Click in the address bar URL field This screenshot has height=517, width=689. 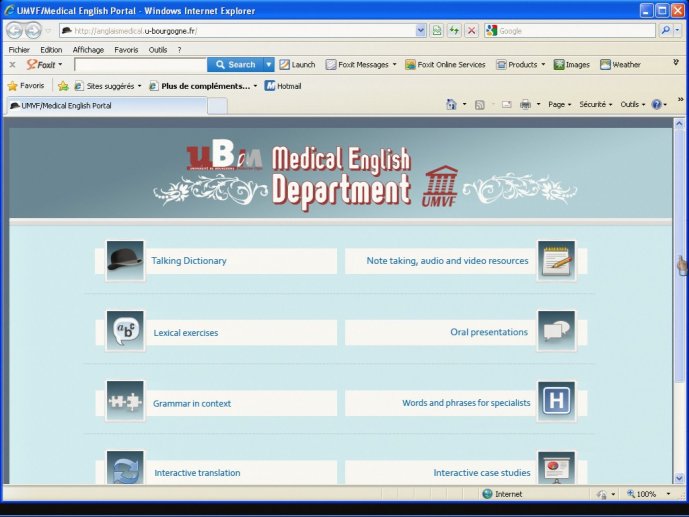(x=237, y=31)
